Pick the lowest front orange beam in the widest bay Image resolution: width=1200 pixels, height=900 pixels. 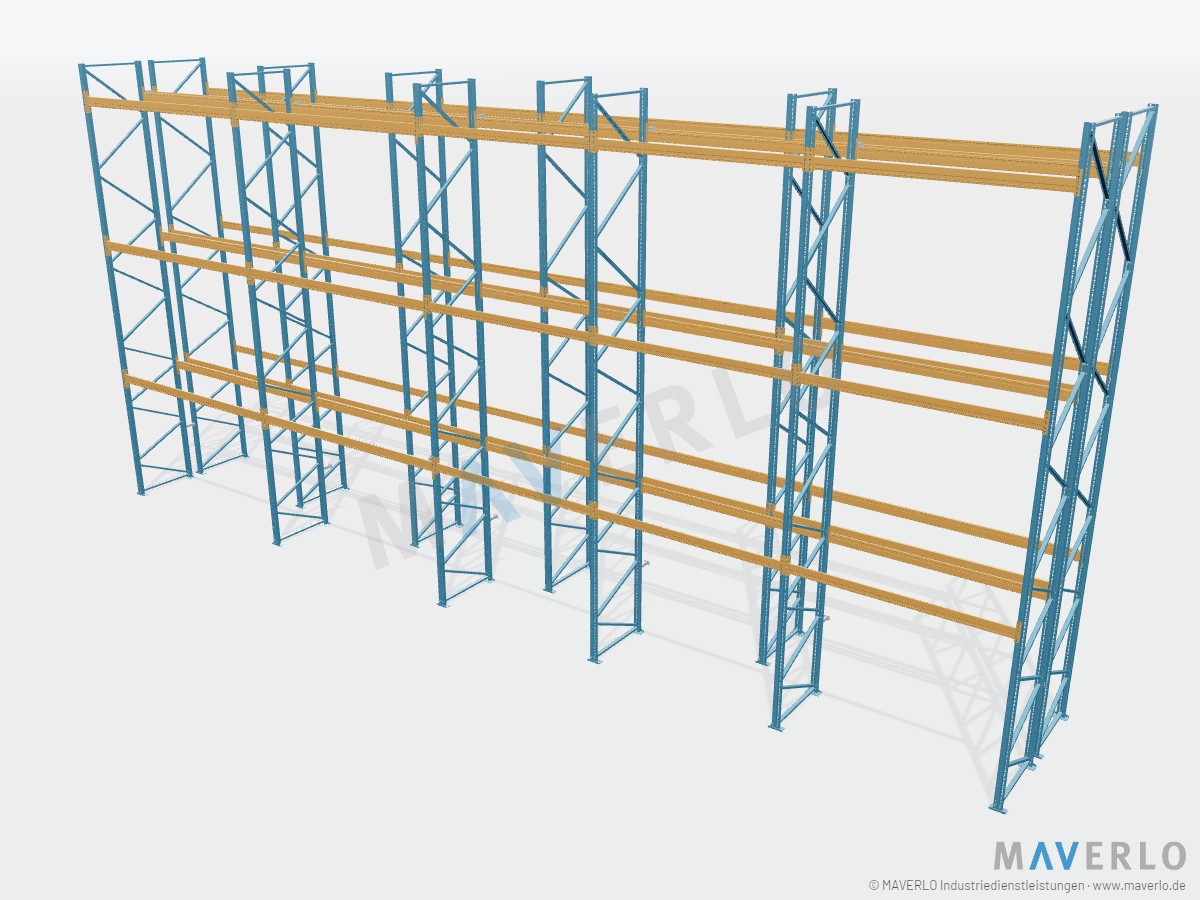pos(905,600)
